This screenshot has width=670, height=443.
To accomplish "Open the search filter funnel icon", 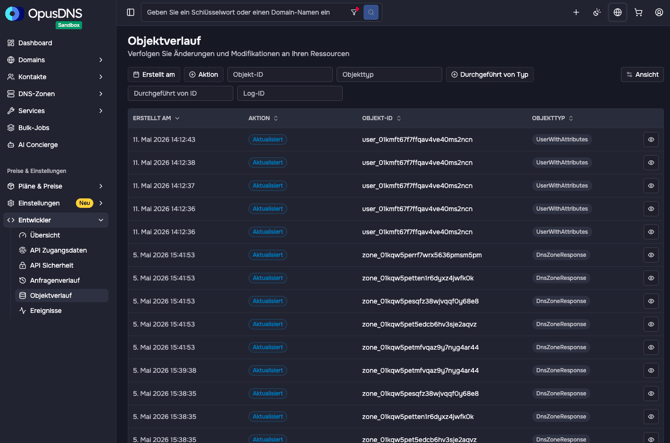I will click(354, 12).
